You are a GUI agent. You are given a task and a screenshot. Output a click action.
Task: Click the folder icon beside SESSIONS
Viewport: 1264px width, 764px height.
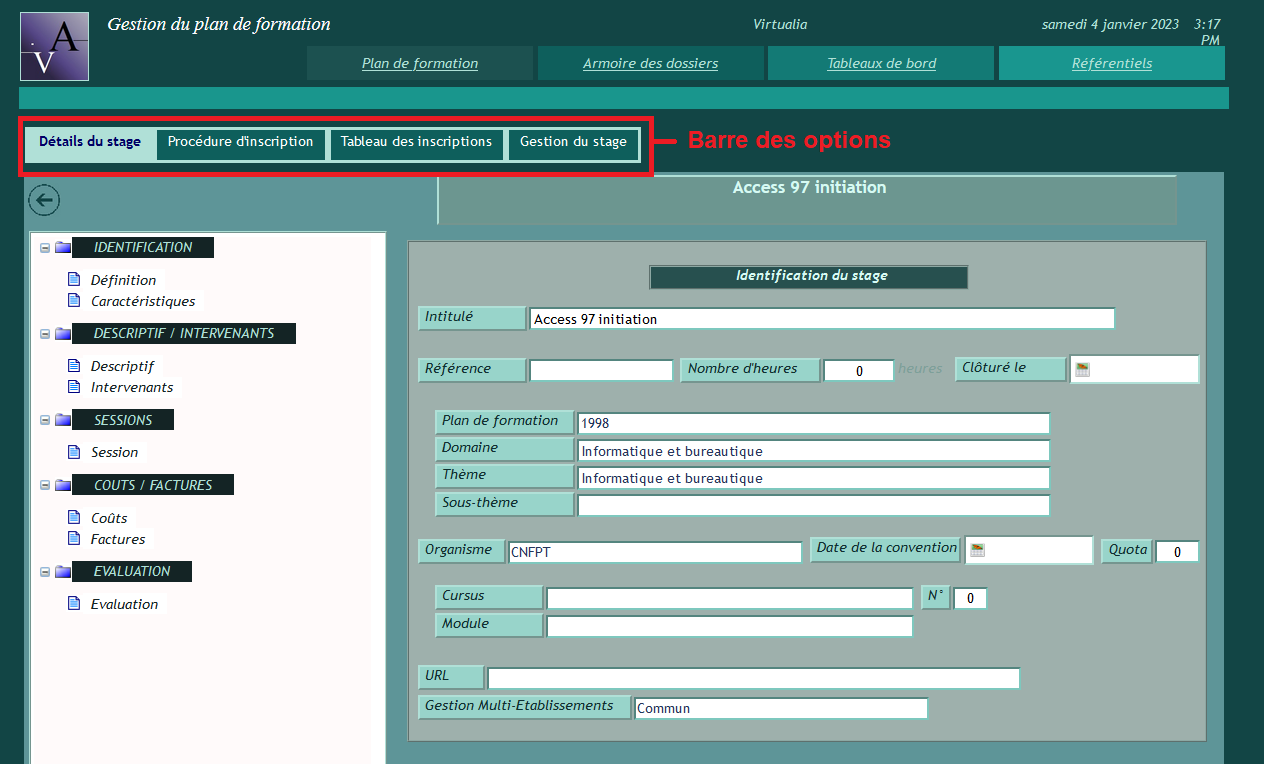[x=63, y=420]
